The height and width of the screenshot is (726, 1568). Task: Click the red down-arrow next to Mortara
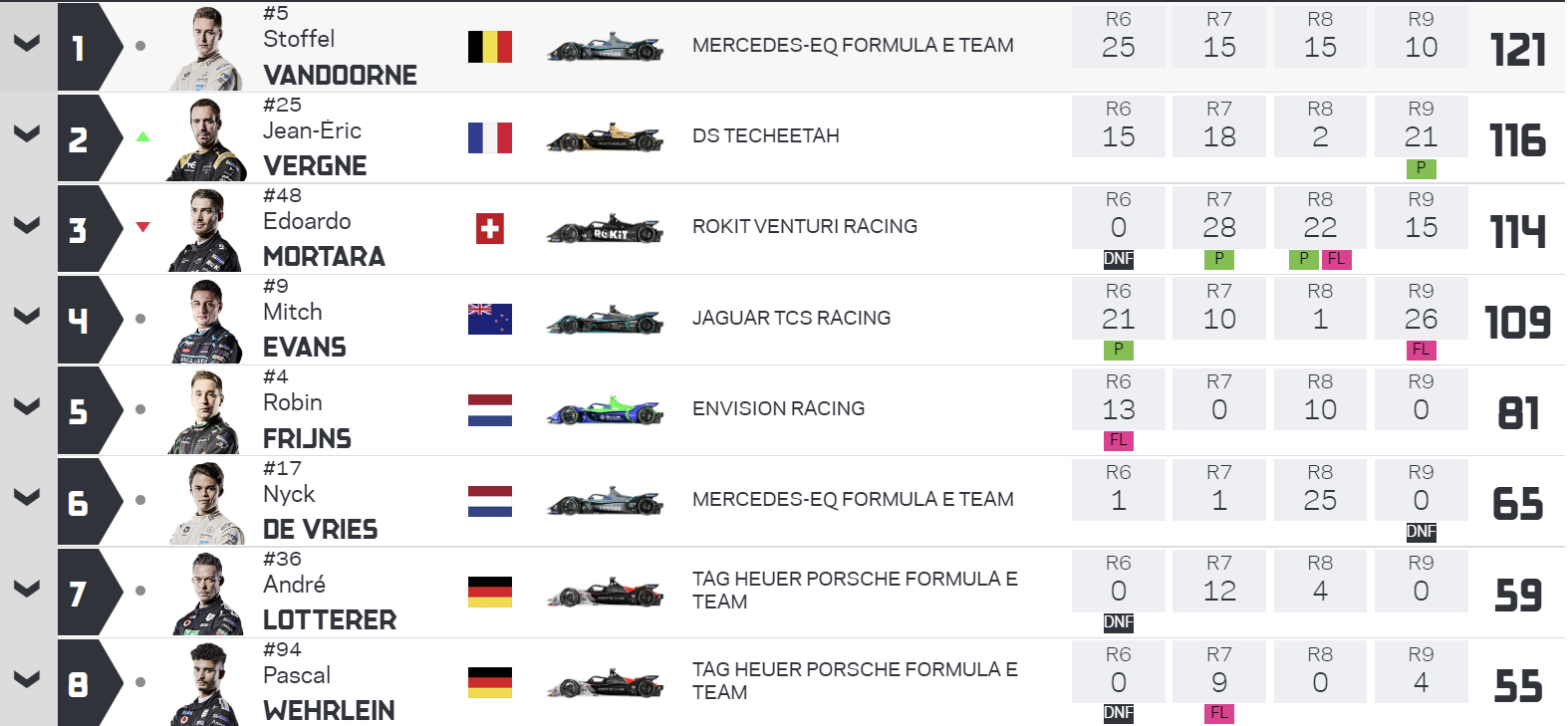click(x=142, y=227)
